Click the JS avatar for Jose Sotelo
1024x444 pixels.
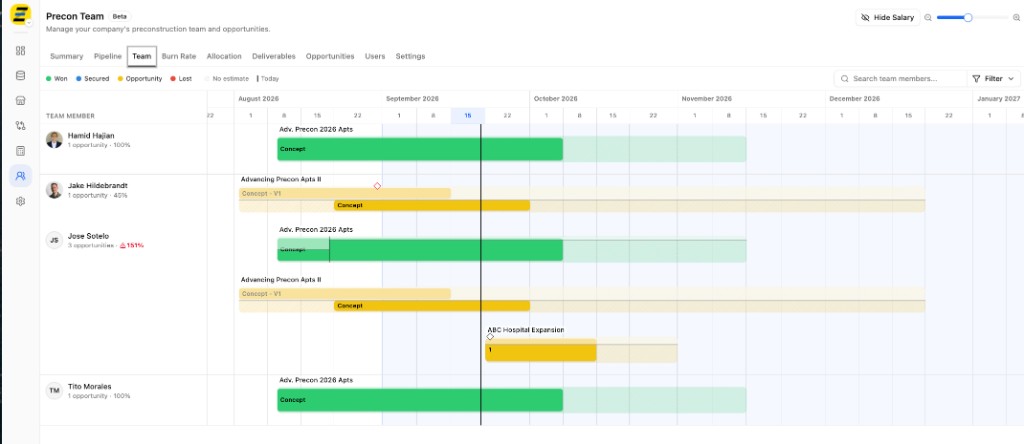54,240
